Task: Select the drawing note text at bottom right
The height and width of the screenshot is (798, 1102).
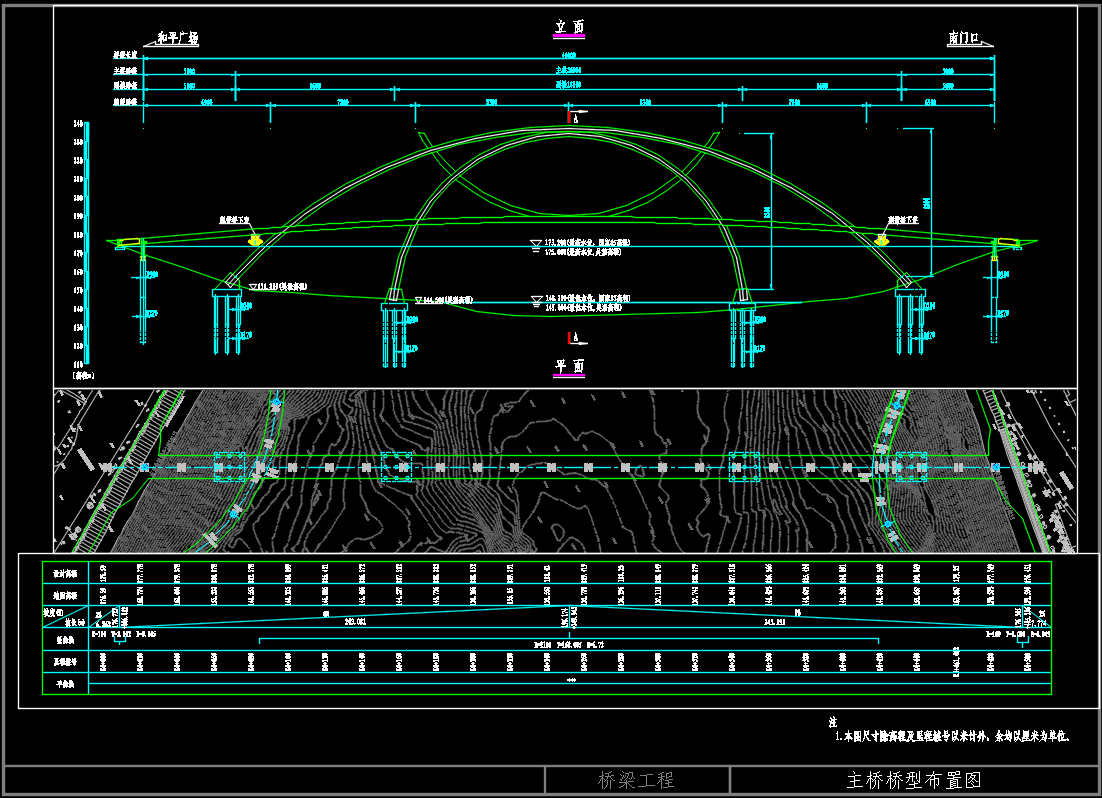Action: 953,735
